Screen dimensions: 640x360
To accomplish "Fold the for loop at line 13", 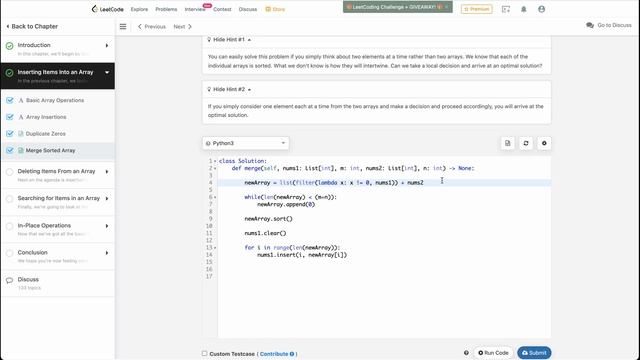I will pos(215,248).
